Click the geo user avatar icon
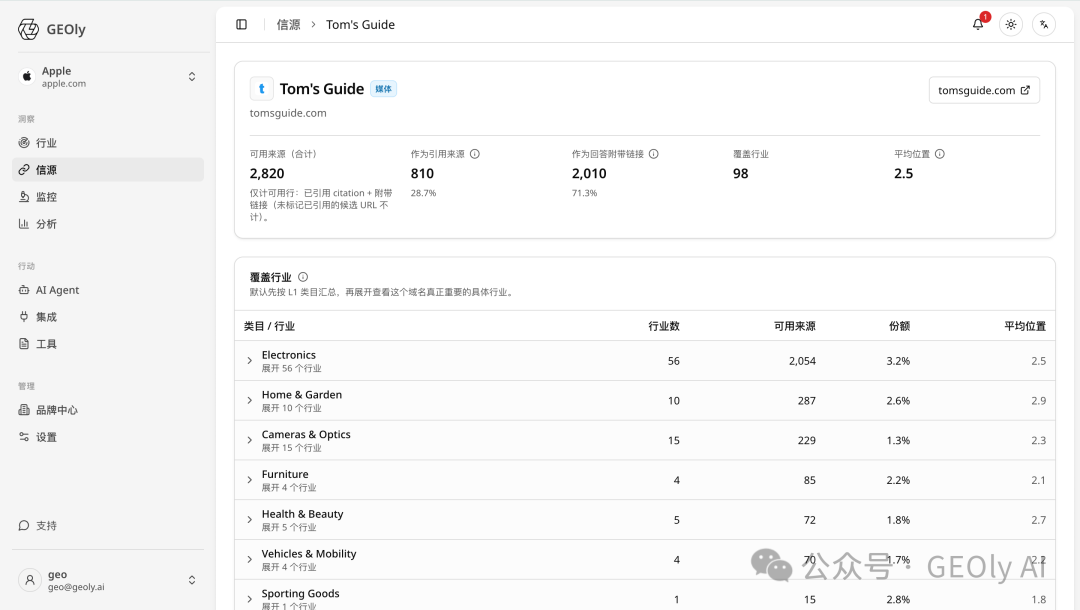The image size is (1080, 610). click(x=30, y=580)
